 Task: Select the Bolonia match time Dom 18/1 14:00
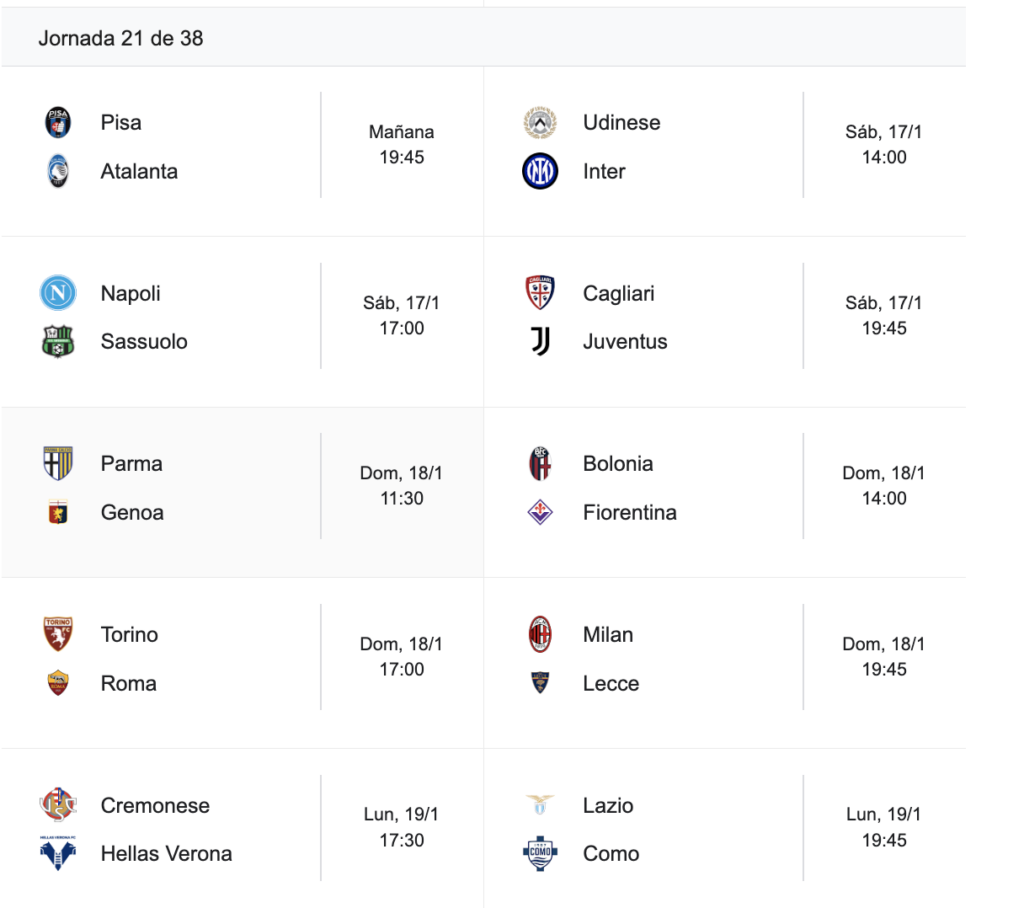click(x=884, y=486)
